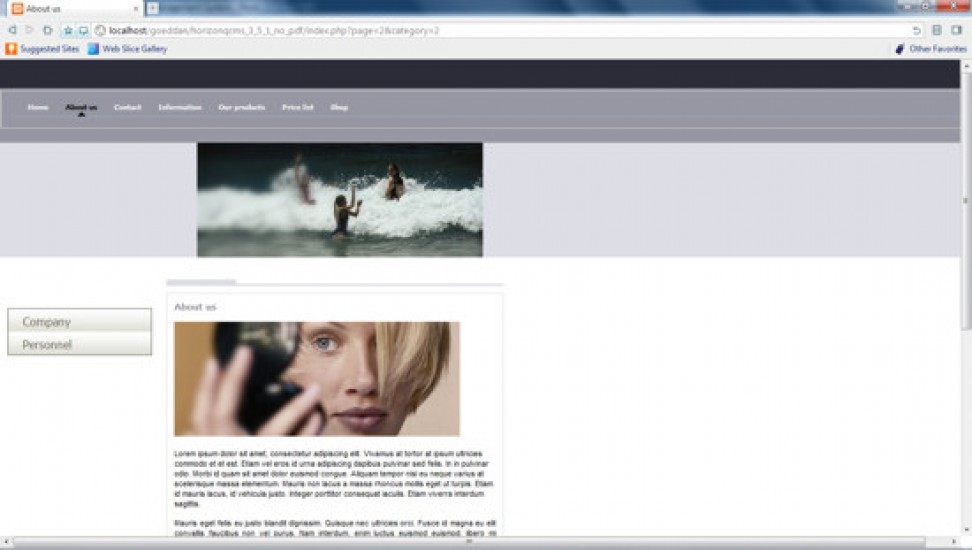Click the scroll-up arrow of the vertical scrollbar
This screenshot has width=972, height=550.
tap(966, 66)
